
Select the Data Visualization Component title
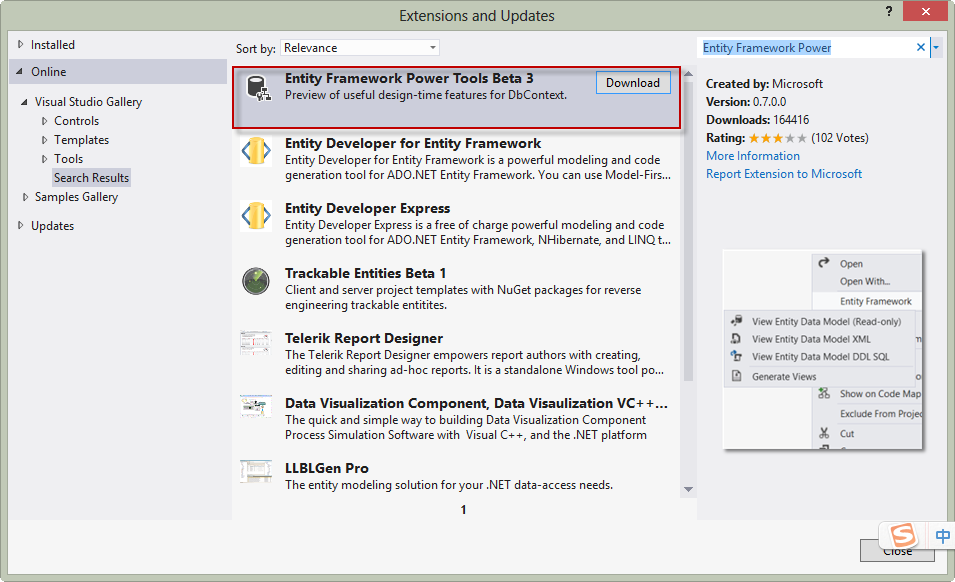click(476, 404)
